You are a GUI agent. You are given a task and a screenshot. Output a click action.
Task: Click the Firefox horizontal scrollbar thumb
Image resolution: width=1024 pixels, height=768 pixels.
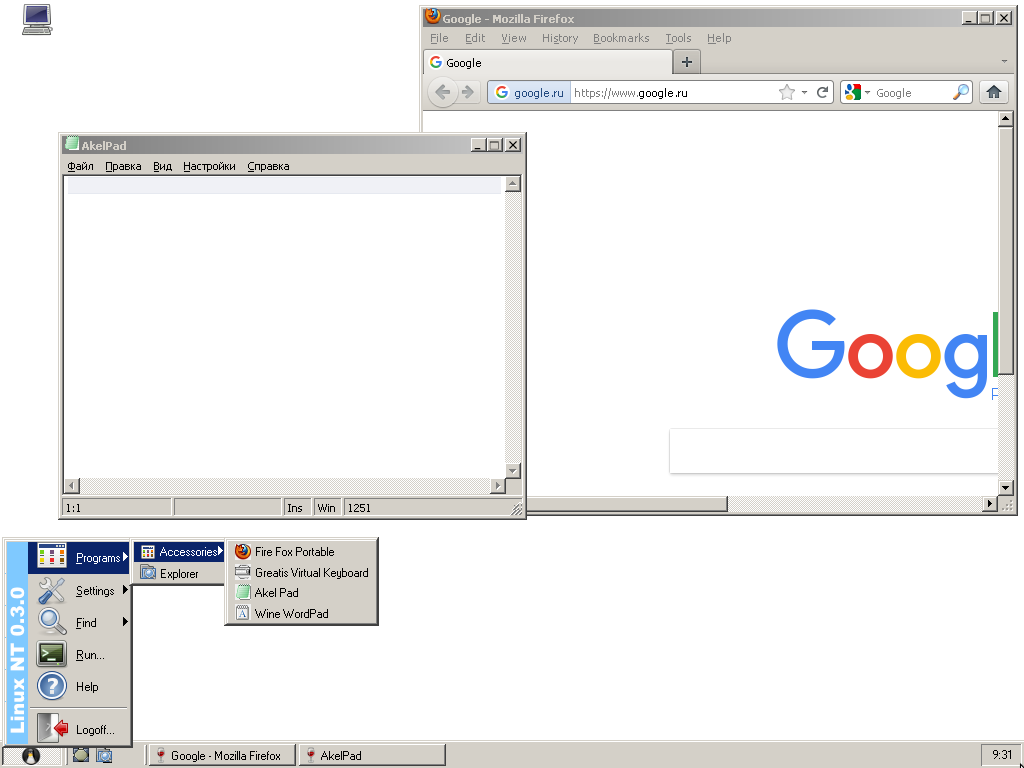pyautogui.click(x=627, y=504)
